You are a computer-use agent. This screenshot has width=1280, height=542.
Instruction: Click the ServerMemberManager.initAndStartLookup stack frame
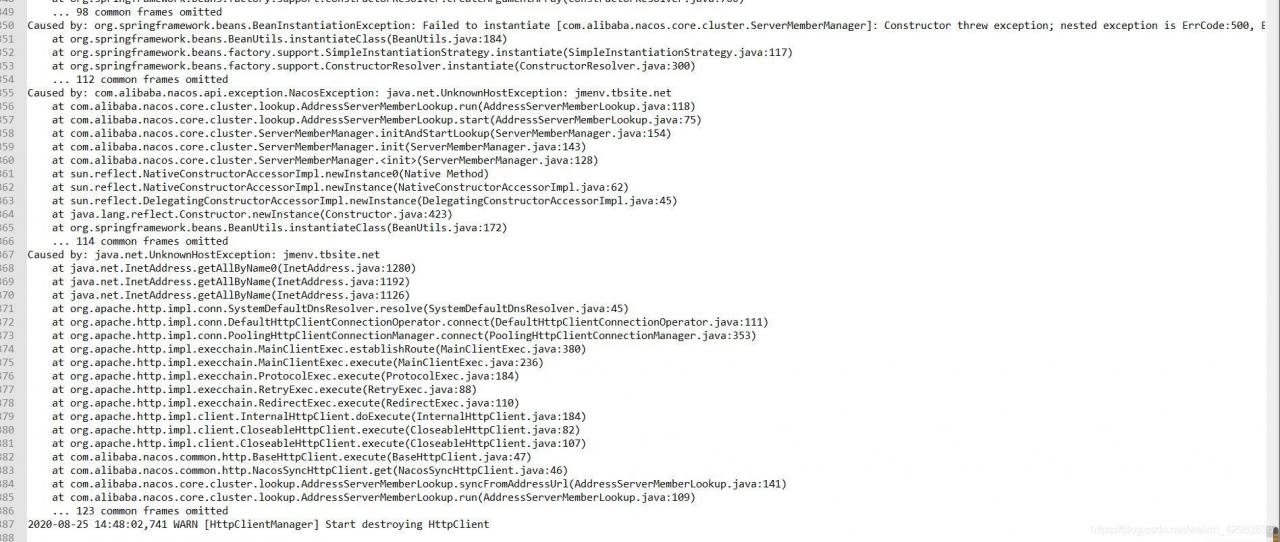click(x=362, y=133)
